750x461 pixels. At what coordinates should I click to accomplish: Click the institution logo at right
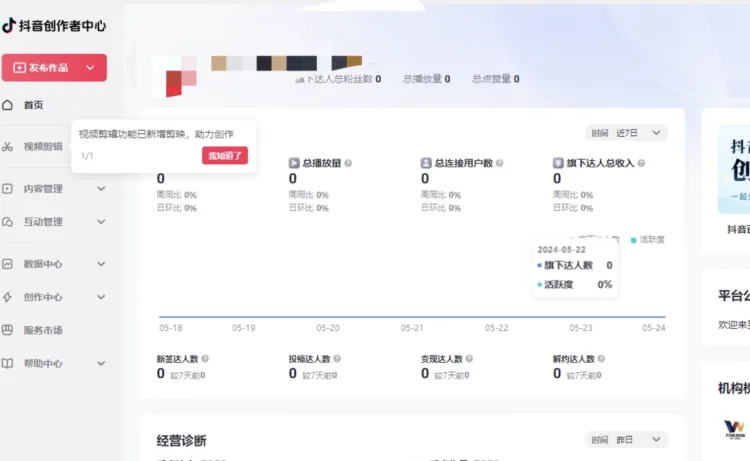735,428
